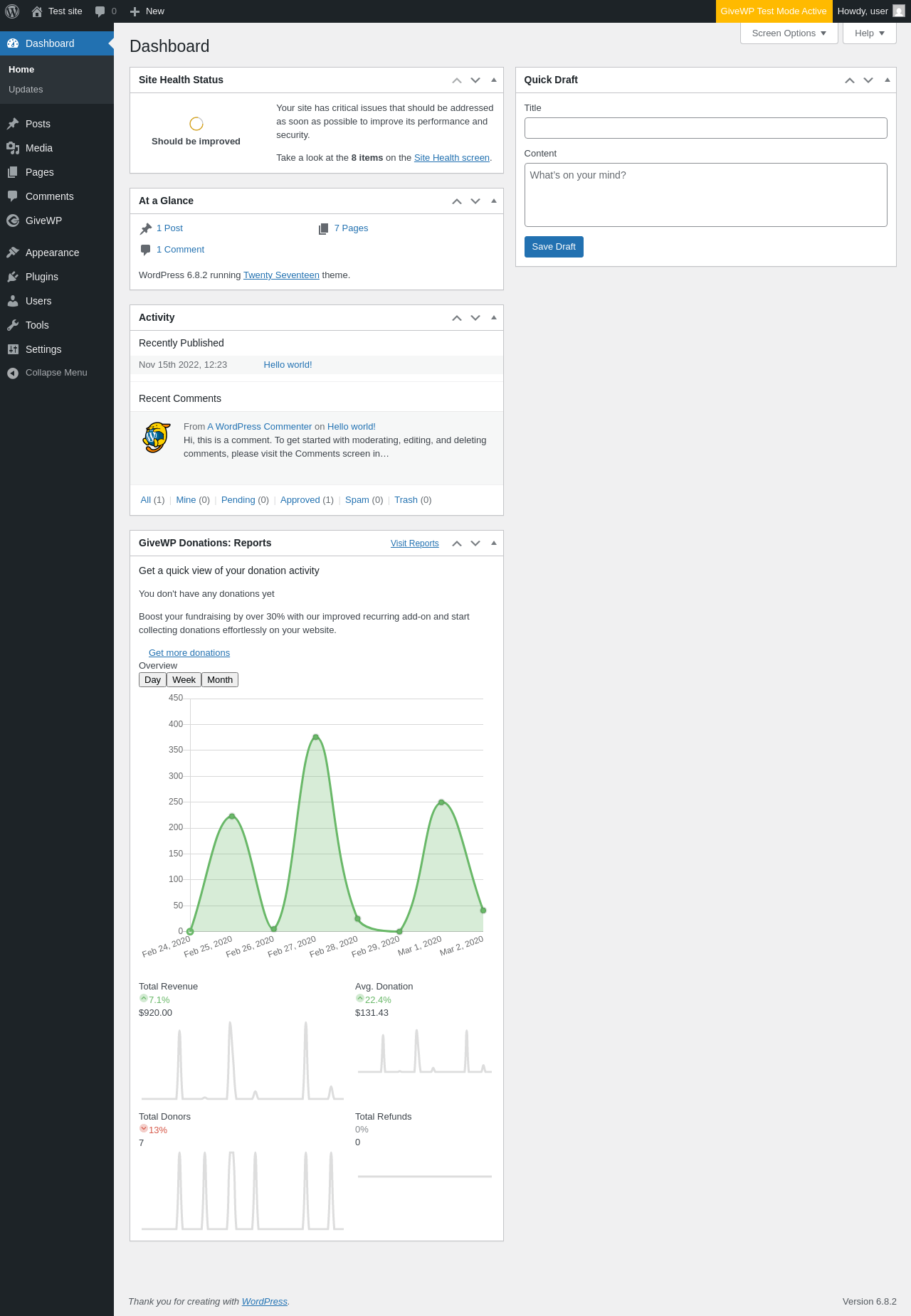Open the Help dropdown tab

(869, 33)
